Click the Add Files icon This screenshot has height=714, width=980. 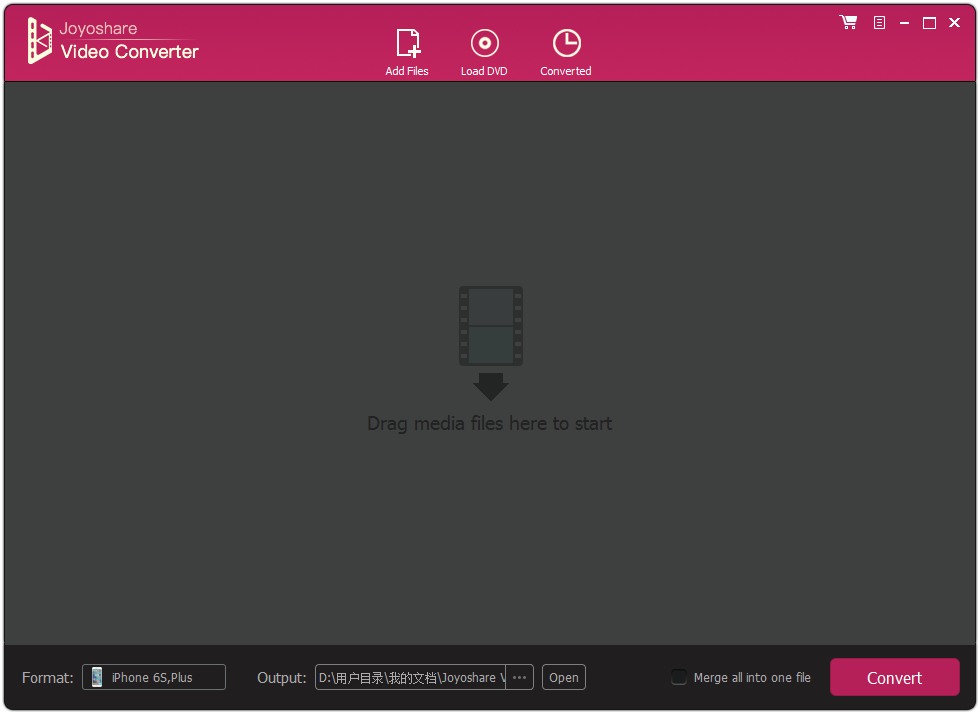click(408, 53)
